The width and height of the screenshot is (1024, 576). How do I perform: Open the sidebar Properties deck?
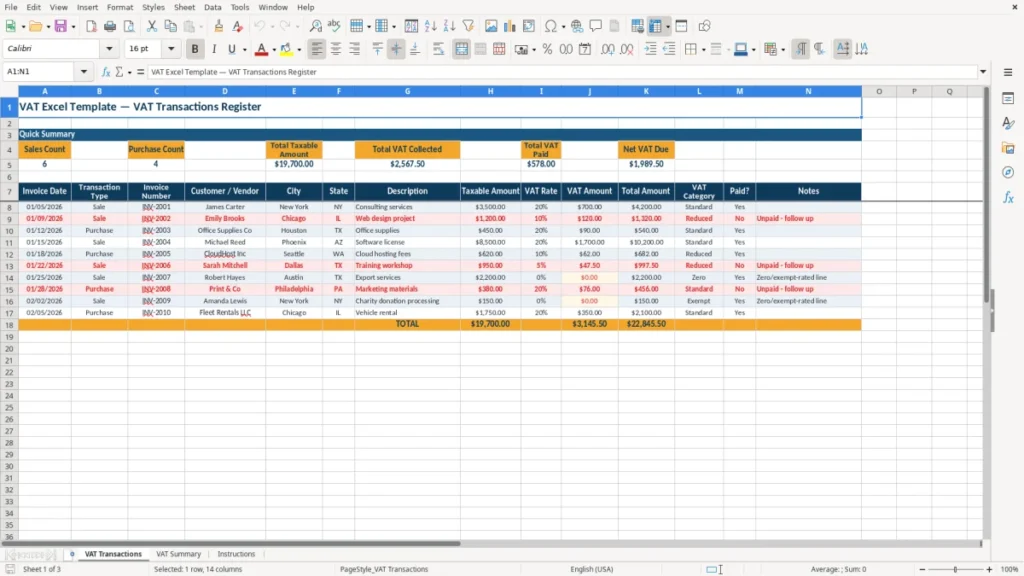click(x=1008, y=99)
